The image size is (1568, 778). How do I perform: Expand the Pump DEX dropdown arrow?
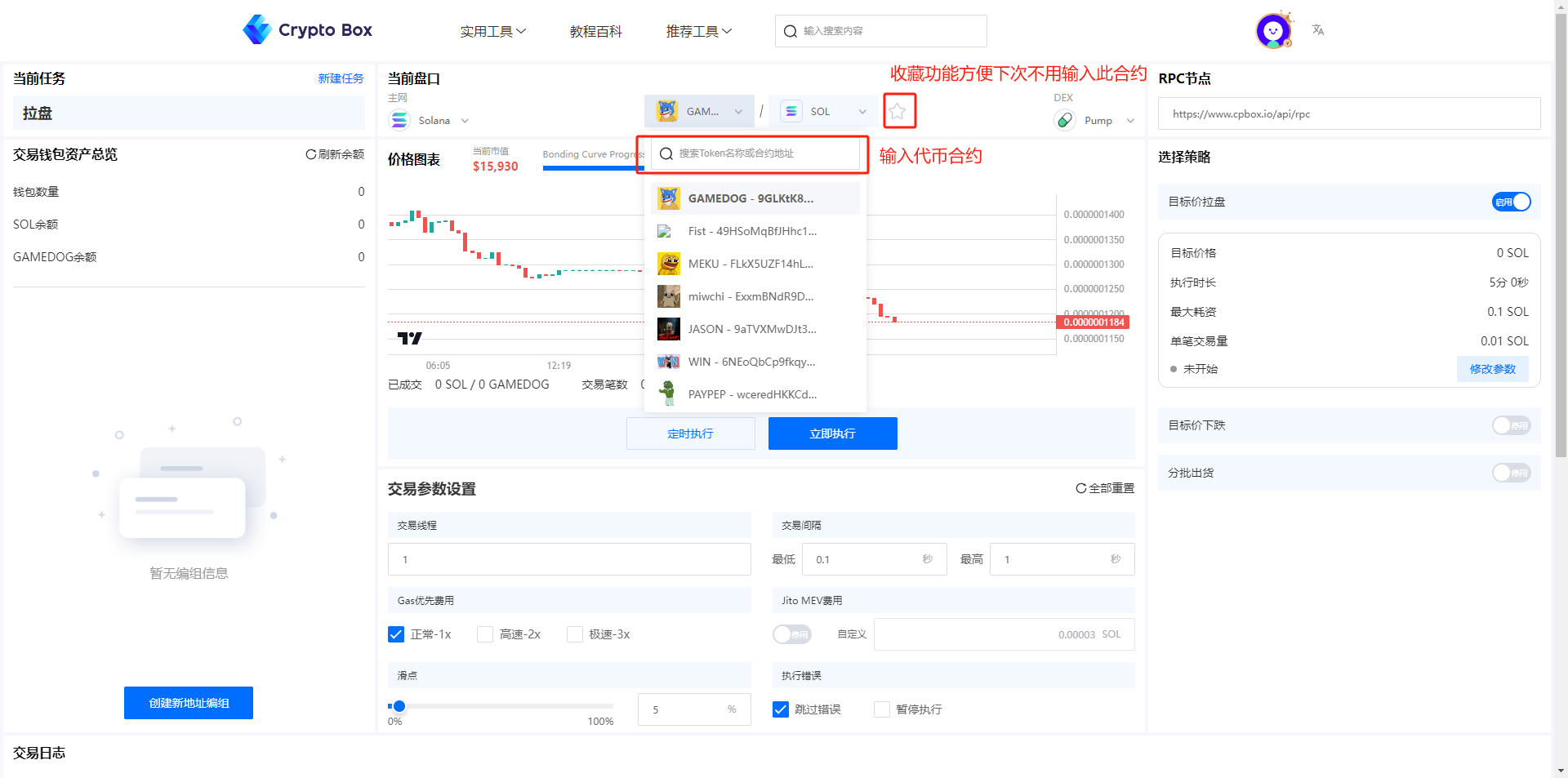[x=1130, y=121]
